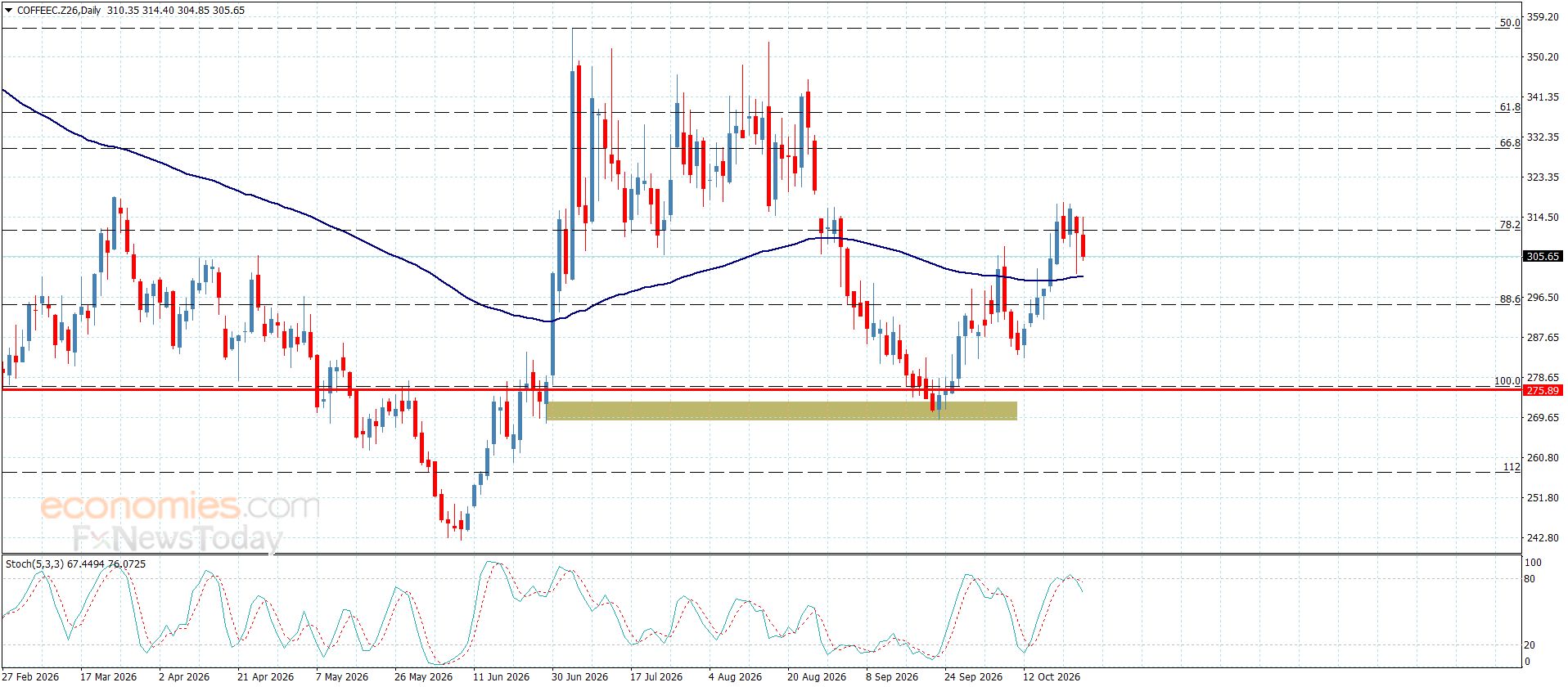The image size is (1568, 687).
Task: Click the economies.com watermark logo
Action: click(x=180, y=506)
